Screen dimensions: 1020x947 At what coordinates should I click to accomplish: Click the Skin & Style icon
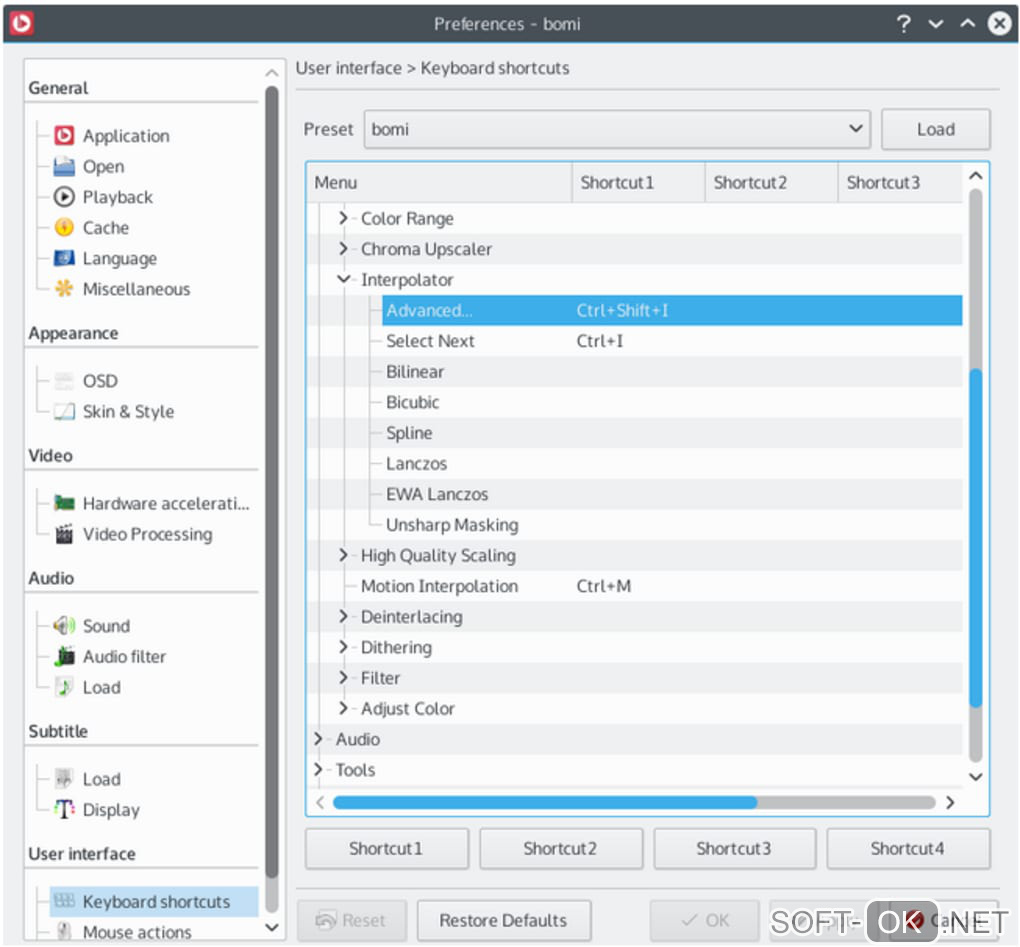[x=64, y=411]
